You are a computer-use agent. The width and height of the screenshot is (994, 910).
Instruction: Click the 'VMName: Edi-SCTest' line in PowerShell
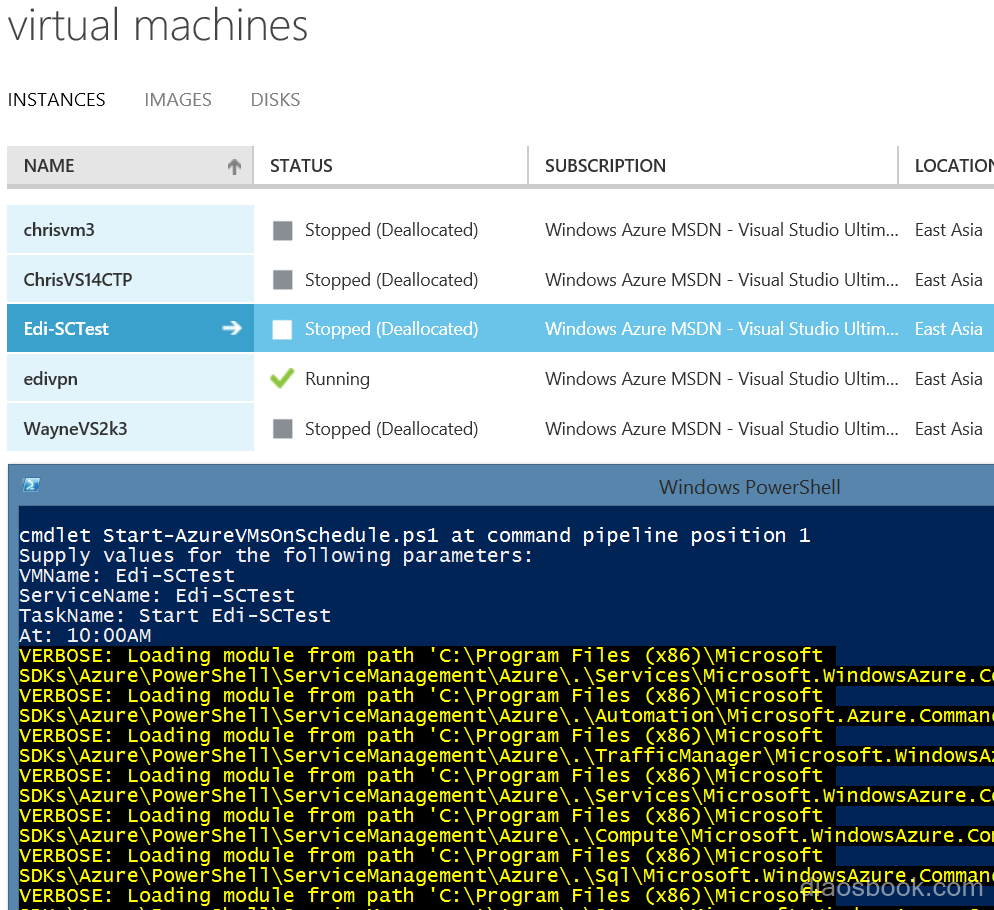pyautogui.click(x=127, y=576)
